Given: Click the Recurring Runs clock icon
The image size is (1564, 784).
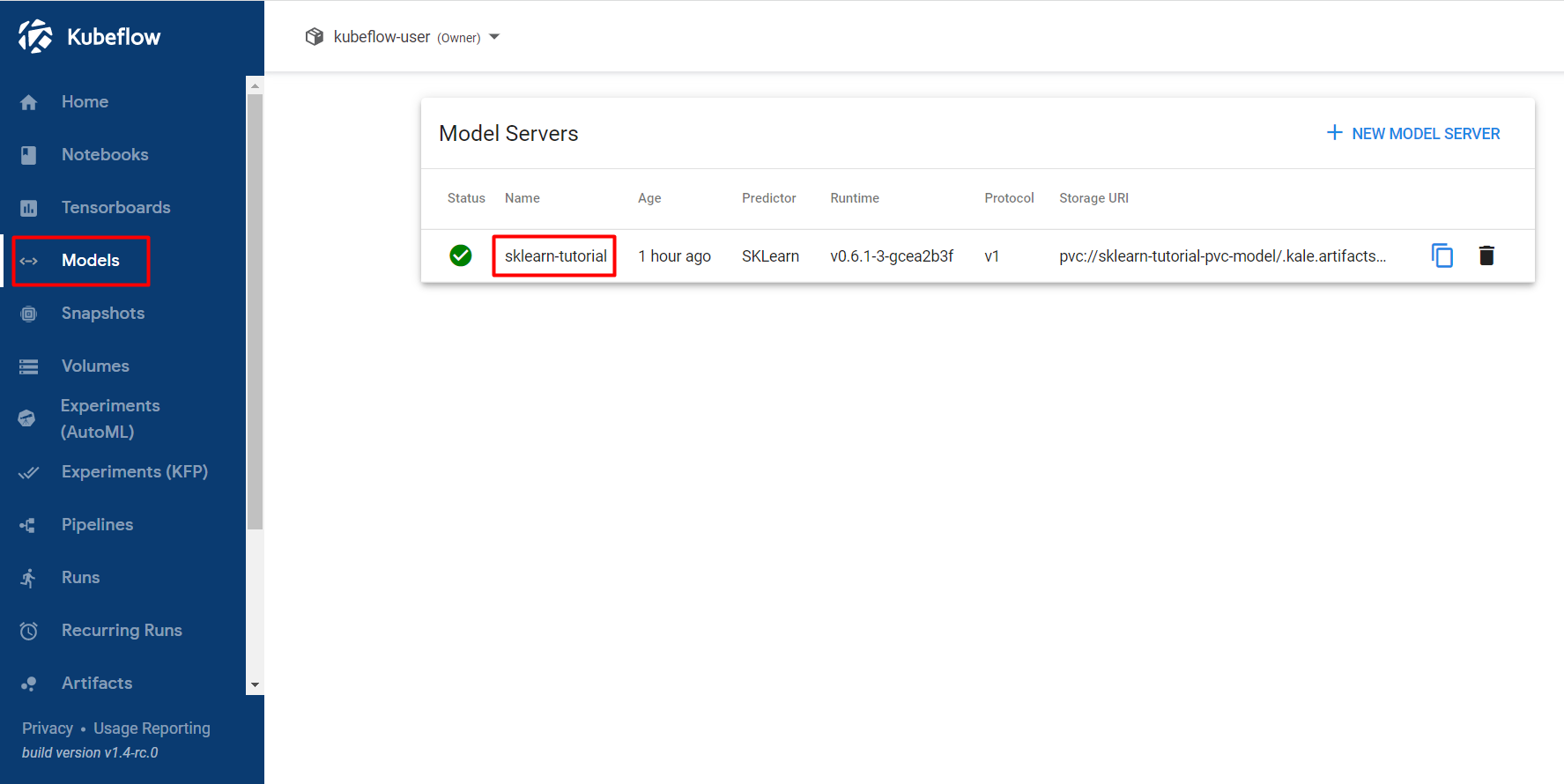Looking at the screenshot, I should pyautogui.click(x=29, y=631).
